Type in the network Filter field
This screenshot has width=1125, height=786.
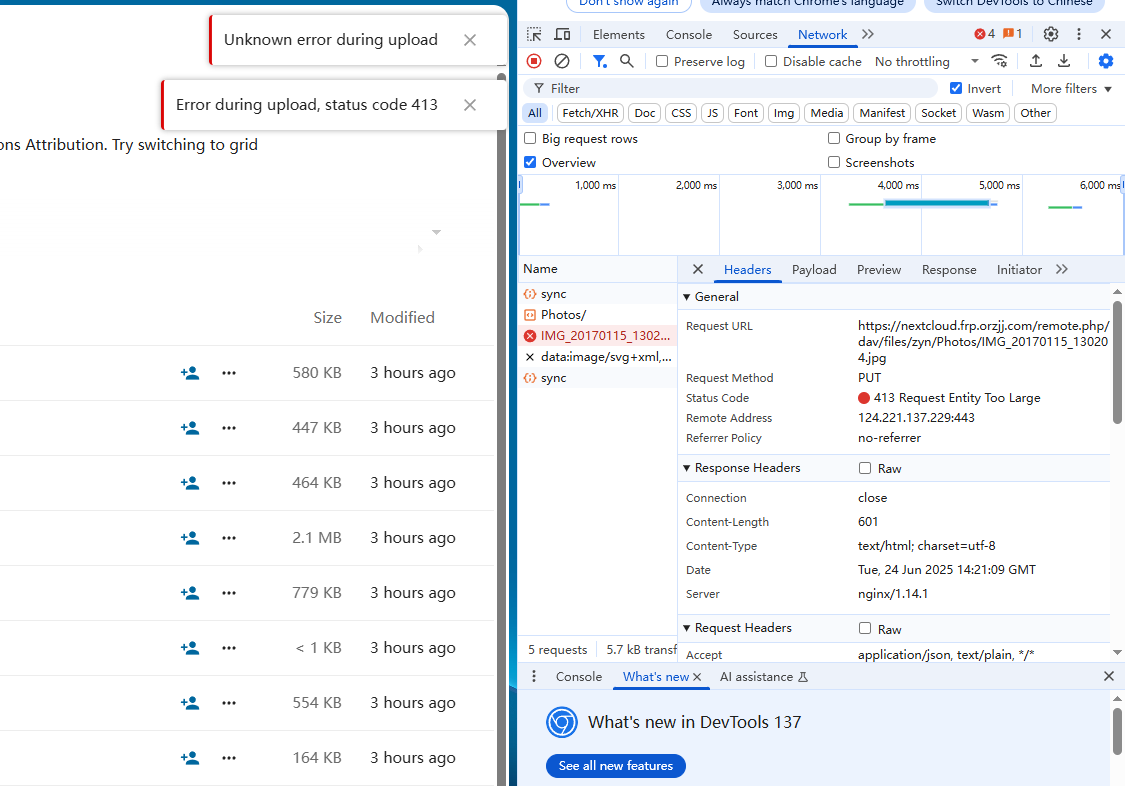740,88
